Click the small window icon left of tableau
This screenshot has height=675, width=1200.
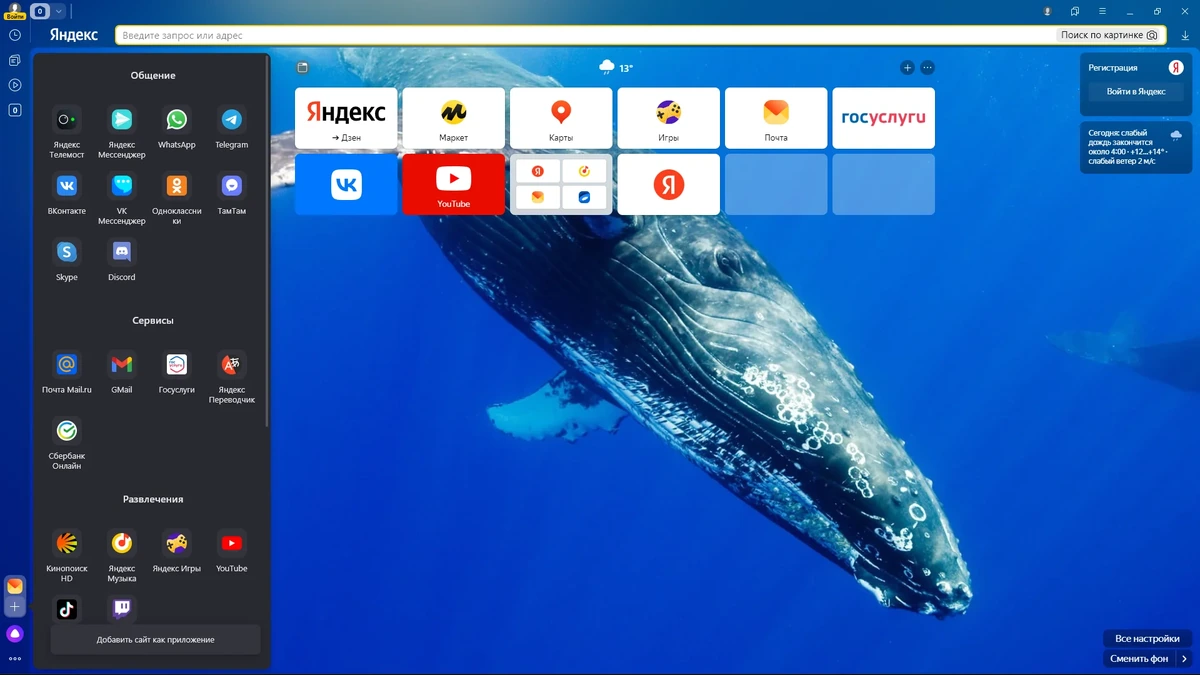[x=303, y=68]
